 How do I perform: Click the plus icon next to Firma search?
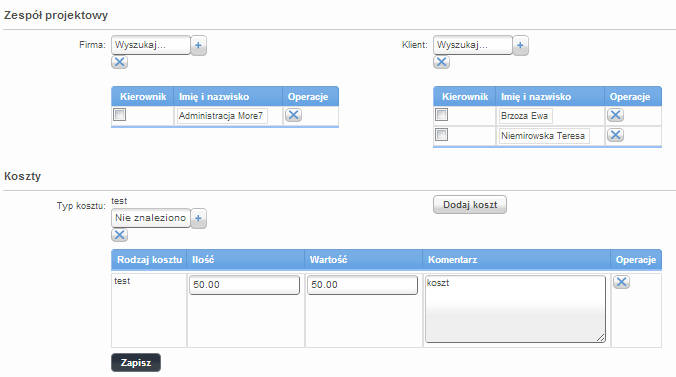(198, 45)
